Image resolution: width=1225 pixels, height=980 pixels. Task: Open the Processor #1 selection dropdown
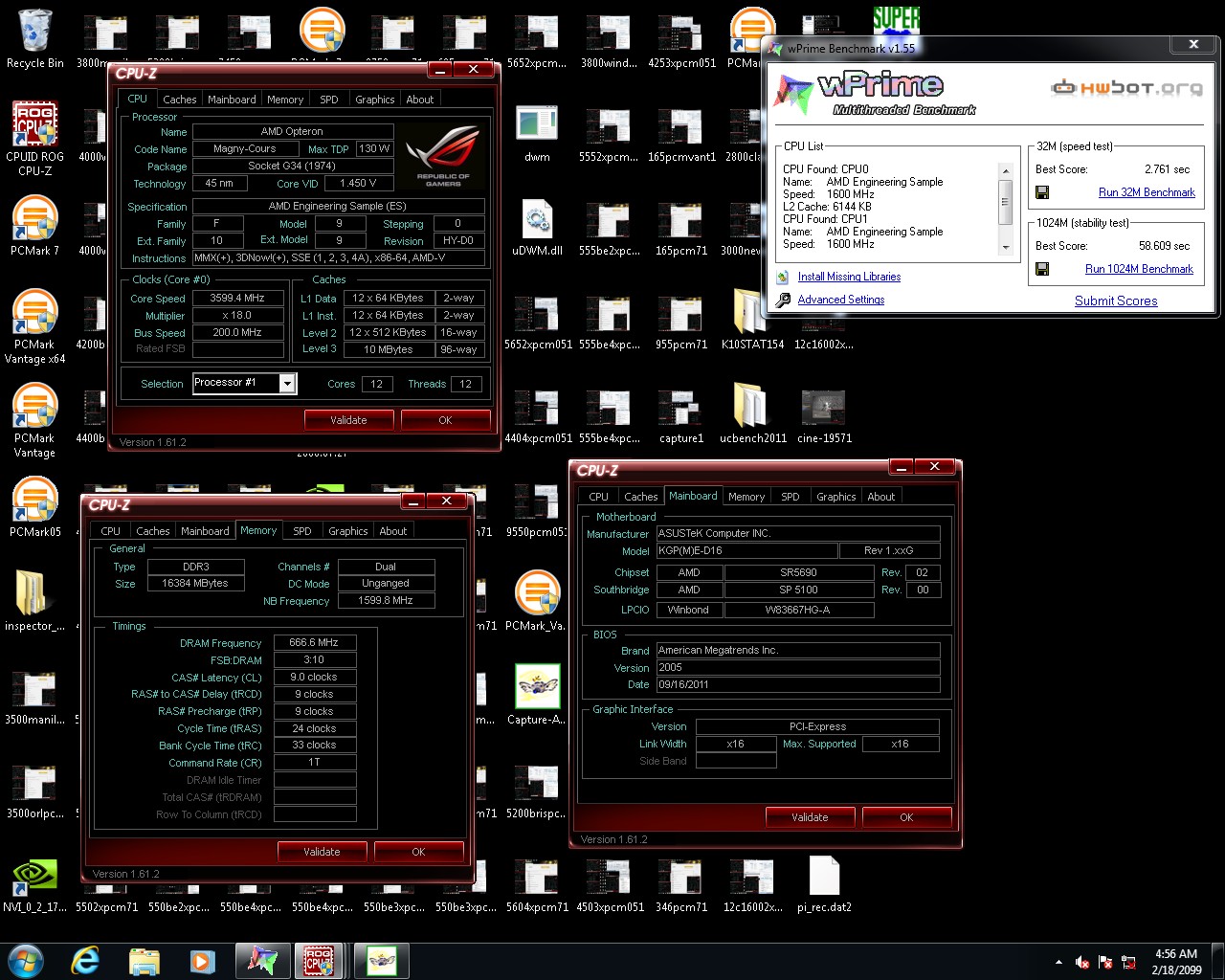point(286,384)
